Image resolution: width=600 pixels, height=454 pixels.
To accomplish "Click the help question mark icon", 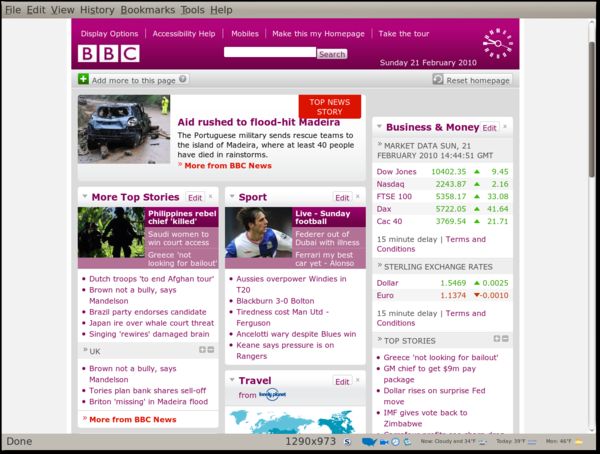I will pyautogui.click(x=183, y=79).
